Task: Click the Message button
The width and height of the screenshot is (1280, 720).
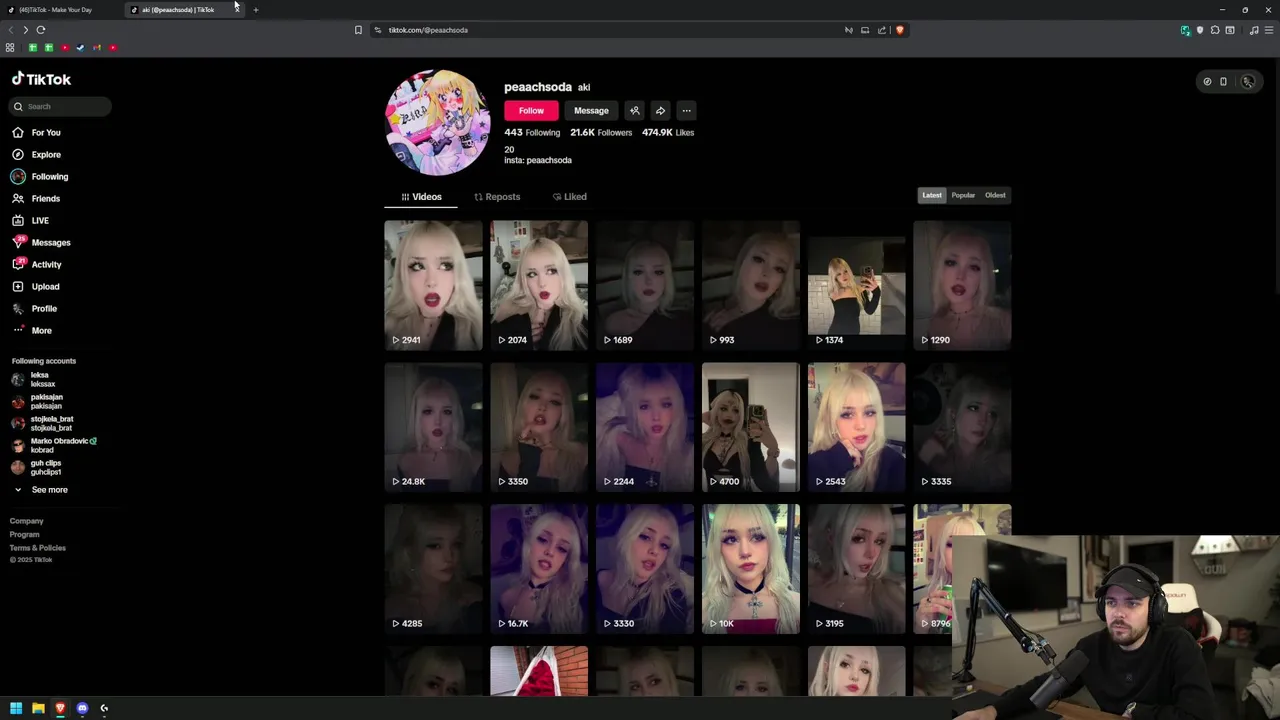Action: (591, 111)
